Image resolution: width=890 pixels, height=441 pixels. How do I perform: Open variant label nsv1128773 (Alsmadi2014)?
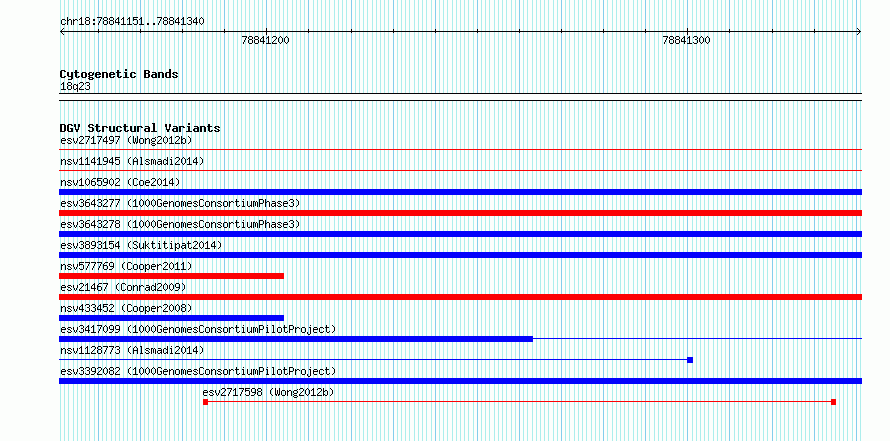[132, 350]
